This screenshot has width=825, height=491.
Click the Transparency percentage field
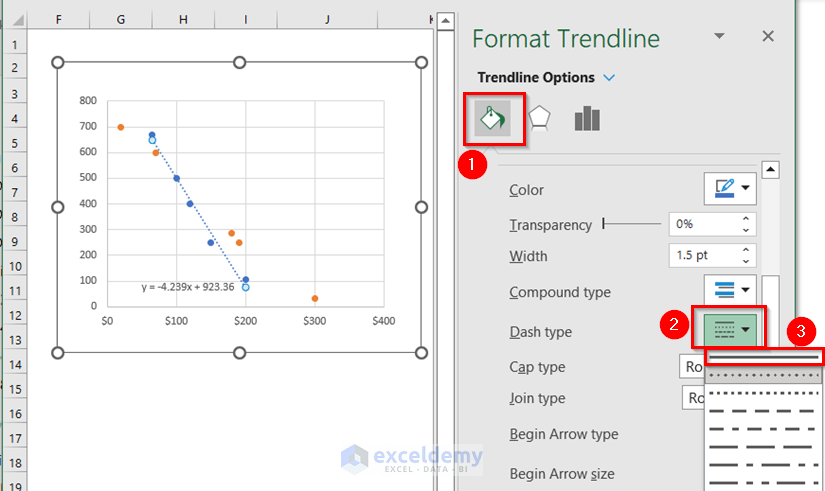(704, 224)
